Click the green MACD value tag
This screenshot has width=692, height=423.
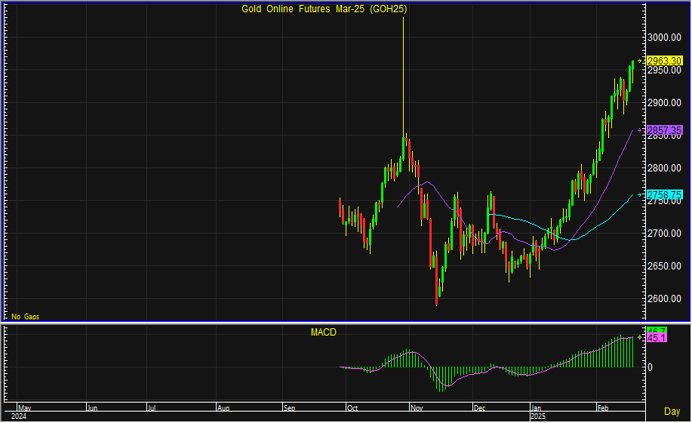[657, 331]
